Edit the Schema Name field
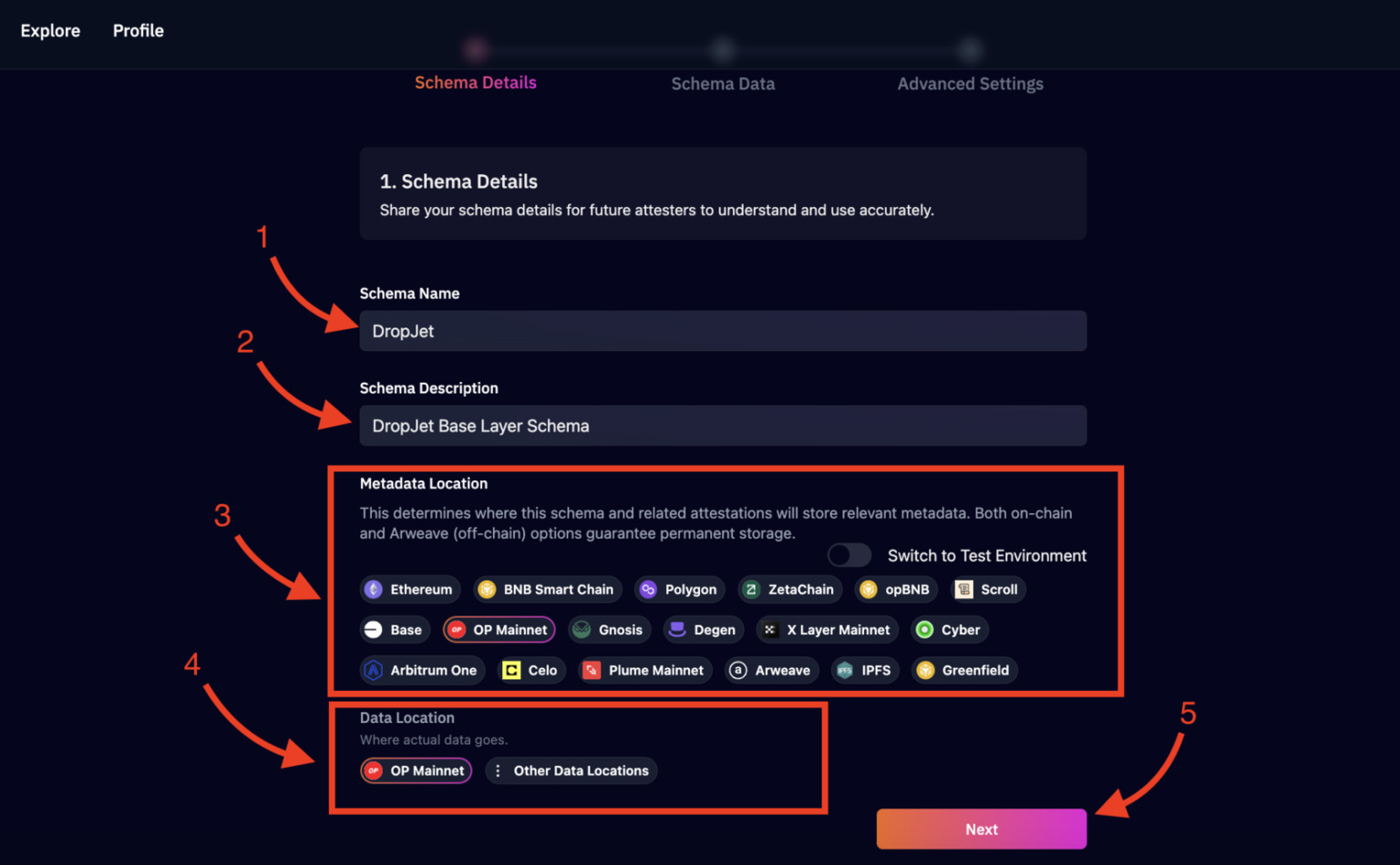The image size is (1400, 865). (x=723, y=331)
